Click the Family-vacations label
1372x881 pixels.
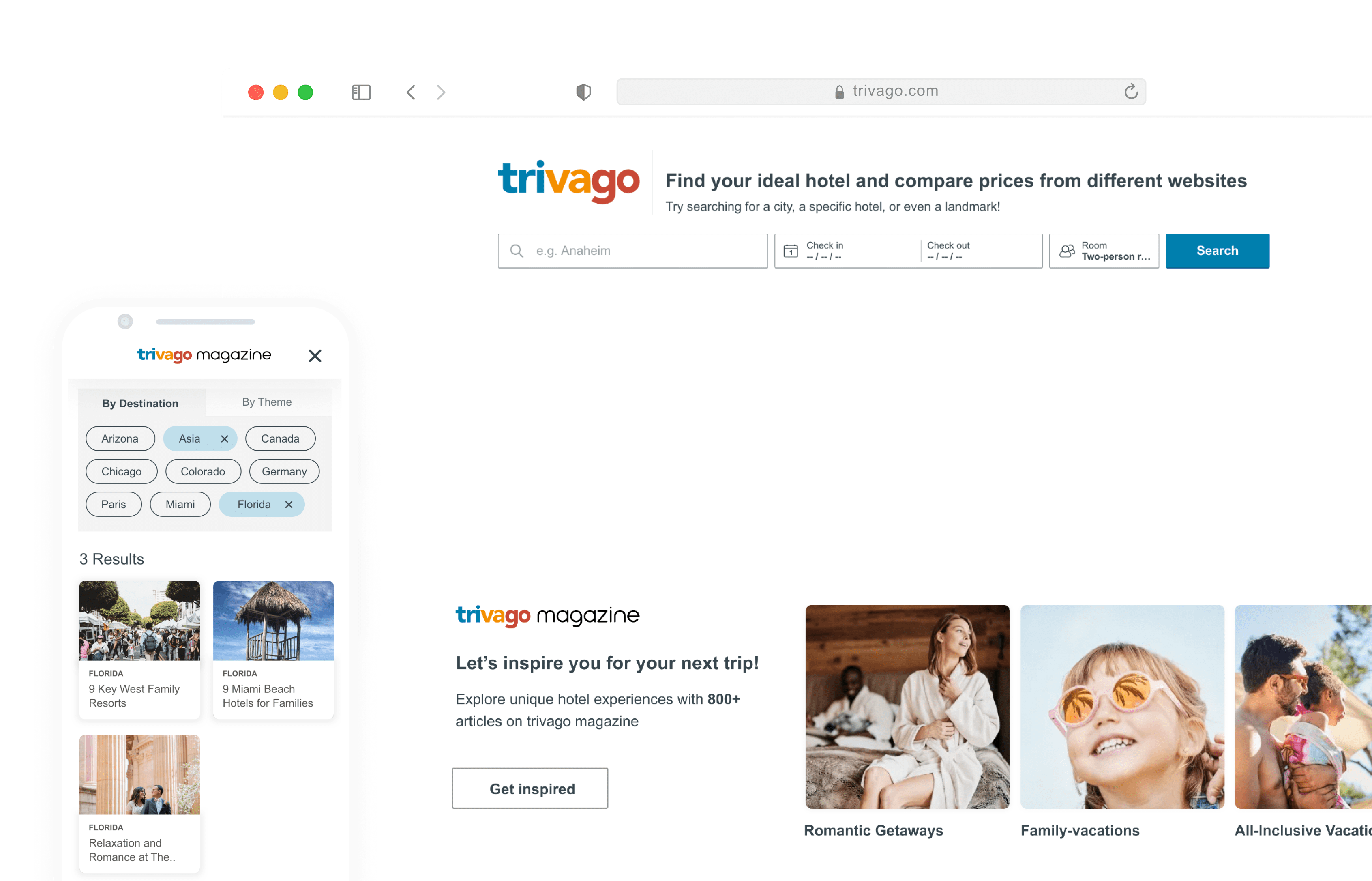[x=1080, y=830]
